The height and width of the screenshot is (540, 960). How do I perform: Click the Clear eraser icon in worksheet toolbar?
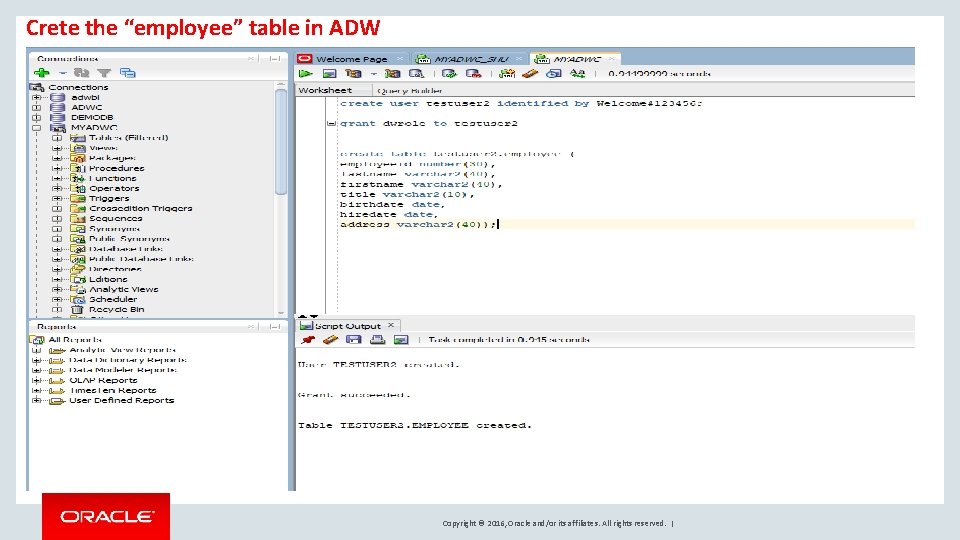coord(530,73)
